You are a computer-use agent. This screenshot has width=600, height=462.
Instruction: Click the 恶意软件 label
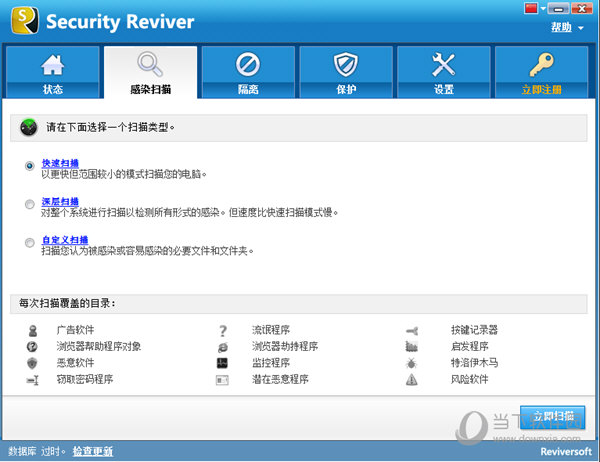coord(75,363)
